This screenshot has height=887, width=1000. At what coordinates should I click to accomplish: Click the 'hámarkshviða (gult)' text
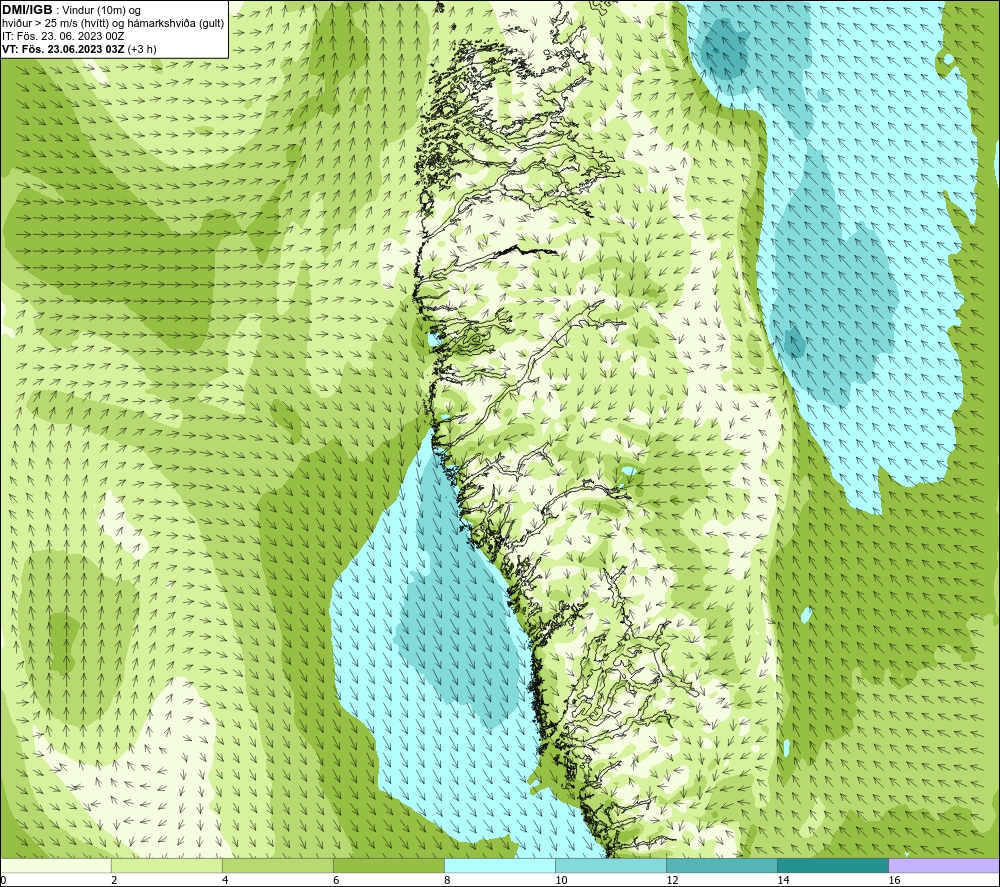(175, 24)
